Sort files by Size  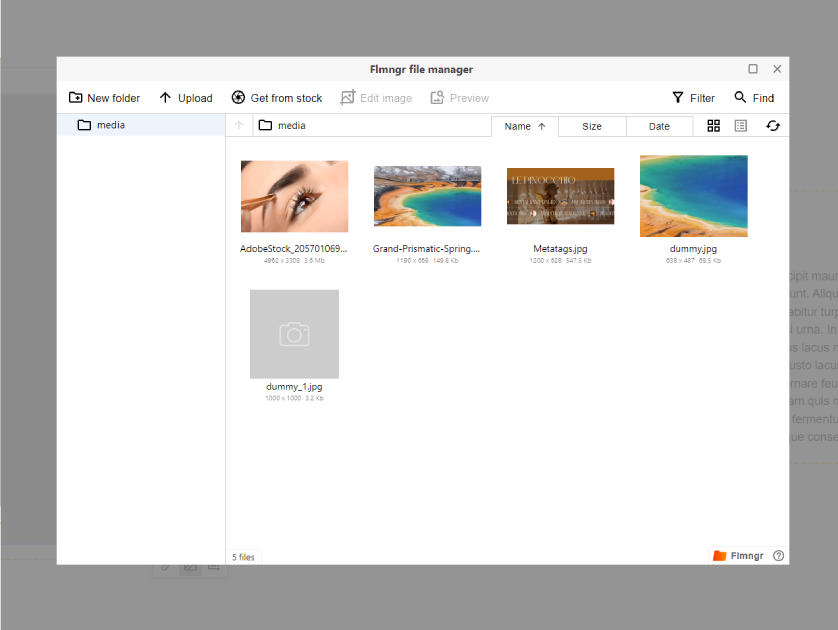592,126
